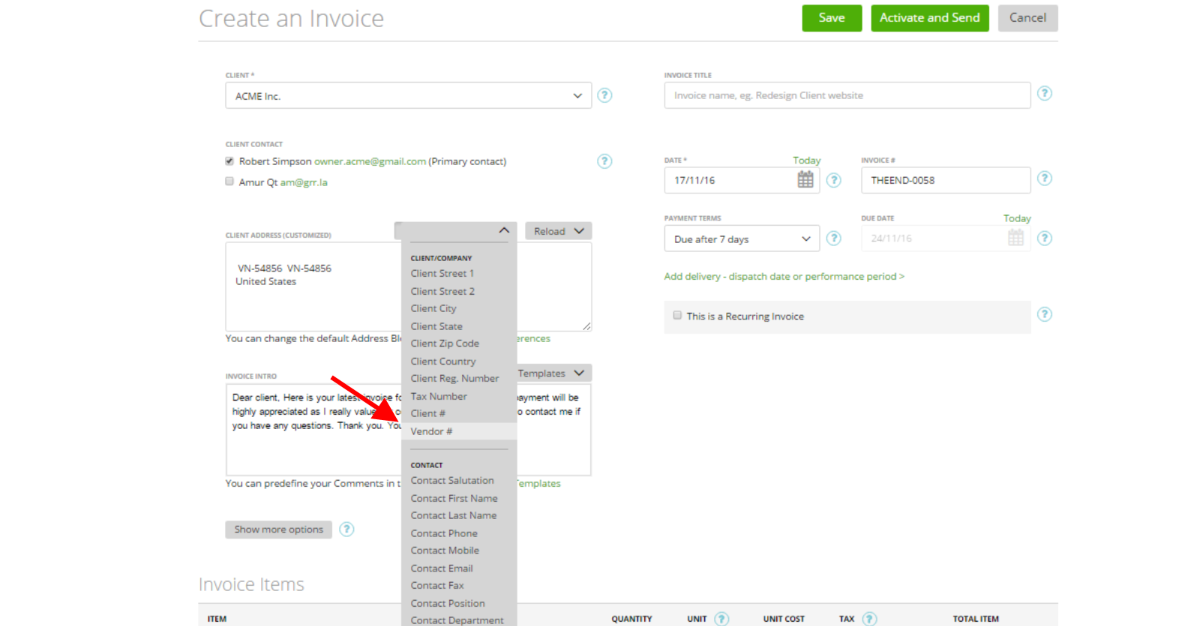
Task: Click Show more options button
Action: click(279, 529)
